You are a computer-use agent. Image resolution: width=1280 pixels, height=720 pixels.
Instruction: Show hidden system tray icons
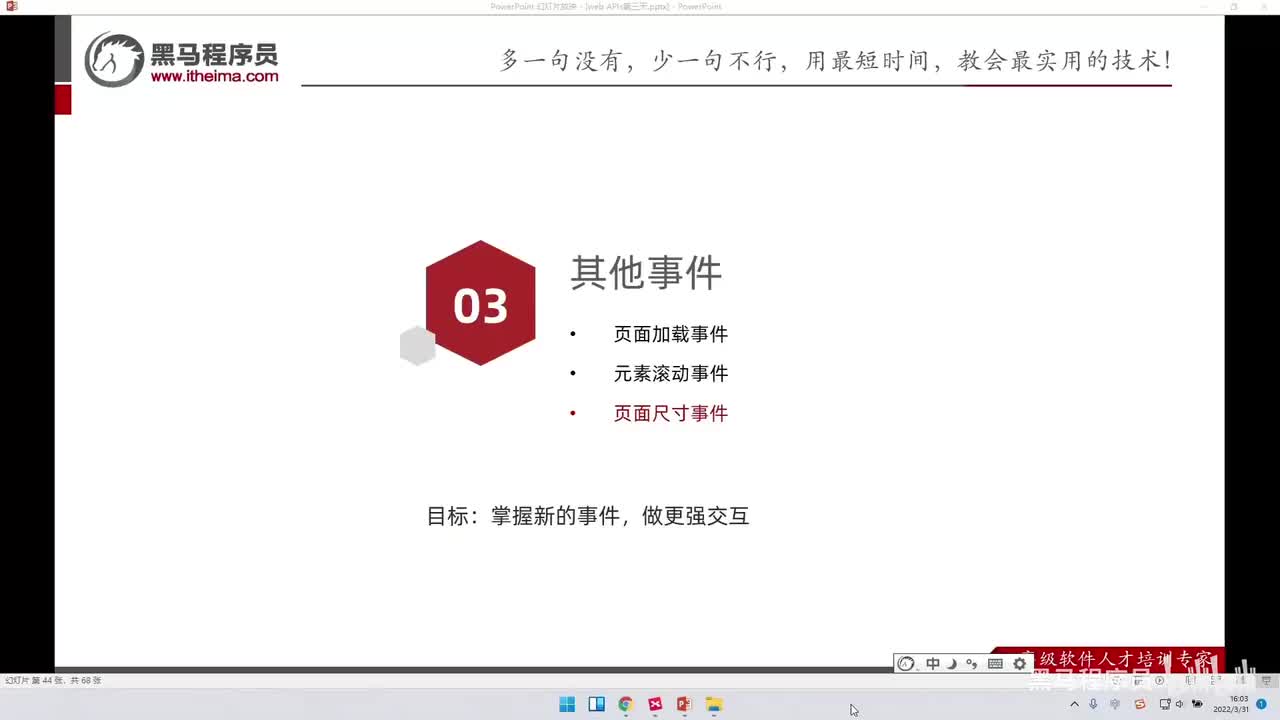pos(1074,704)
